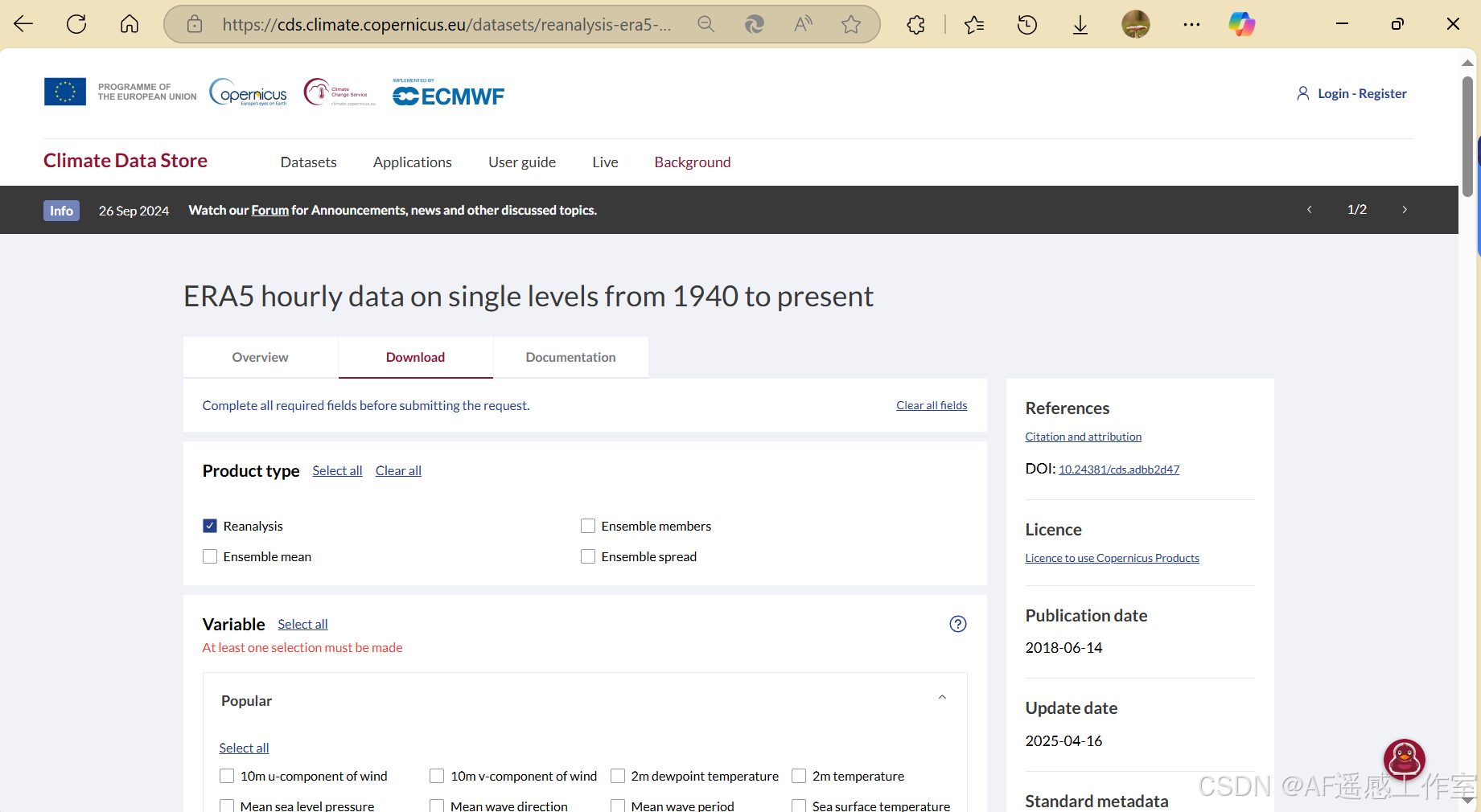Viewport: 1481px width, 812px height.
Task: Open the Datasets menu
Action: pos(309,162)
